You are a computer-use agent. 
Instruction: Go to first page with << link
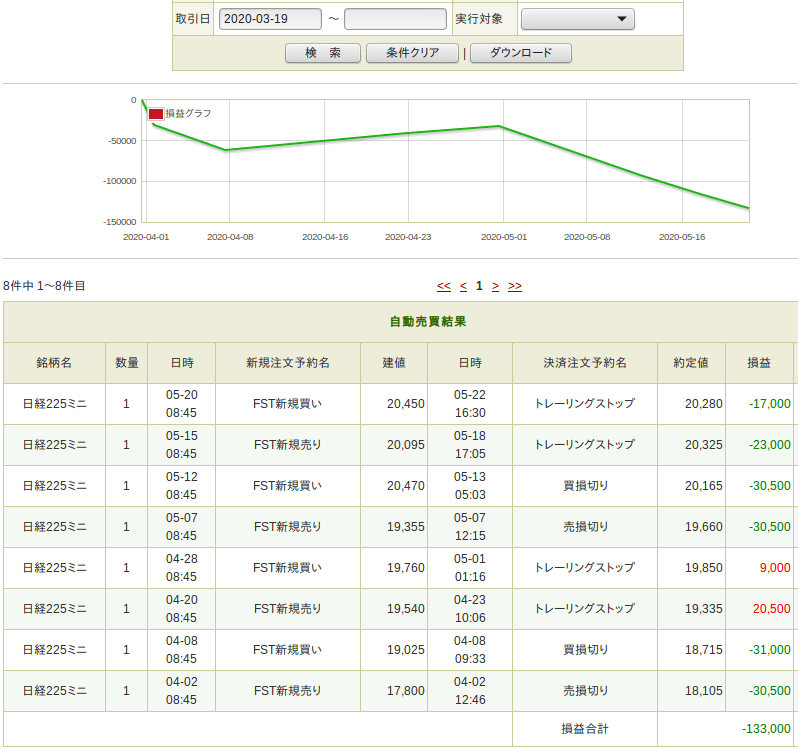point(444,286)
